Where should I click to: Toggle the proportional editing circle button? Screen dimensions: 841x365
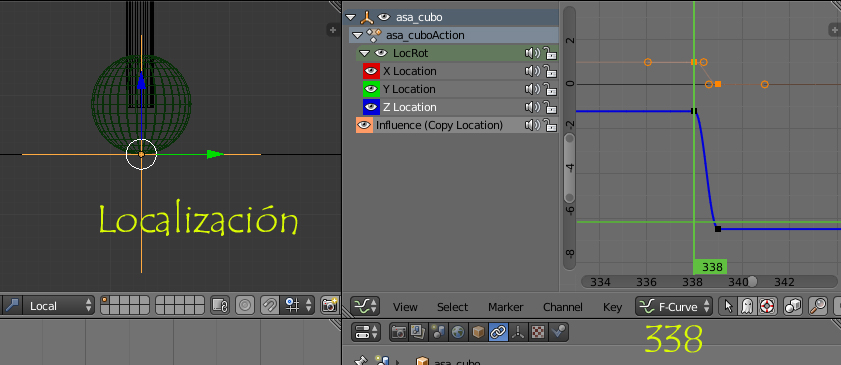coord(245,306)
